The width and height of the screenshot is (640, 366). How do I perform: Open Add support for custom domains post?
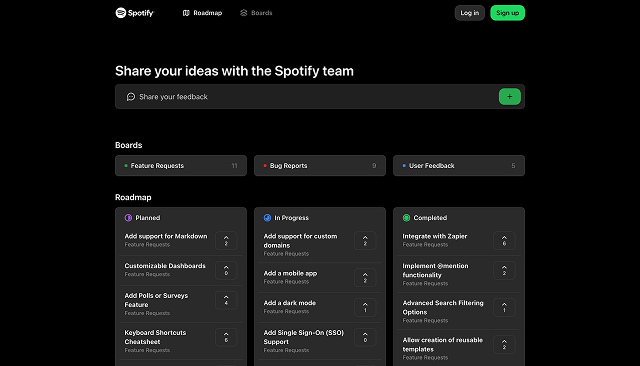click(x=300, y=241)
